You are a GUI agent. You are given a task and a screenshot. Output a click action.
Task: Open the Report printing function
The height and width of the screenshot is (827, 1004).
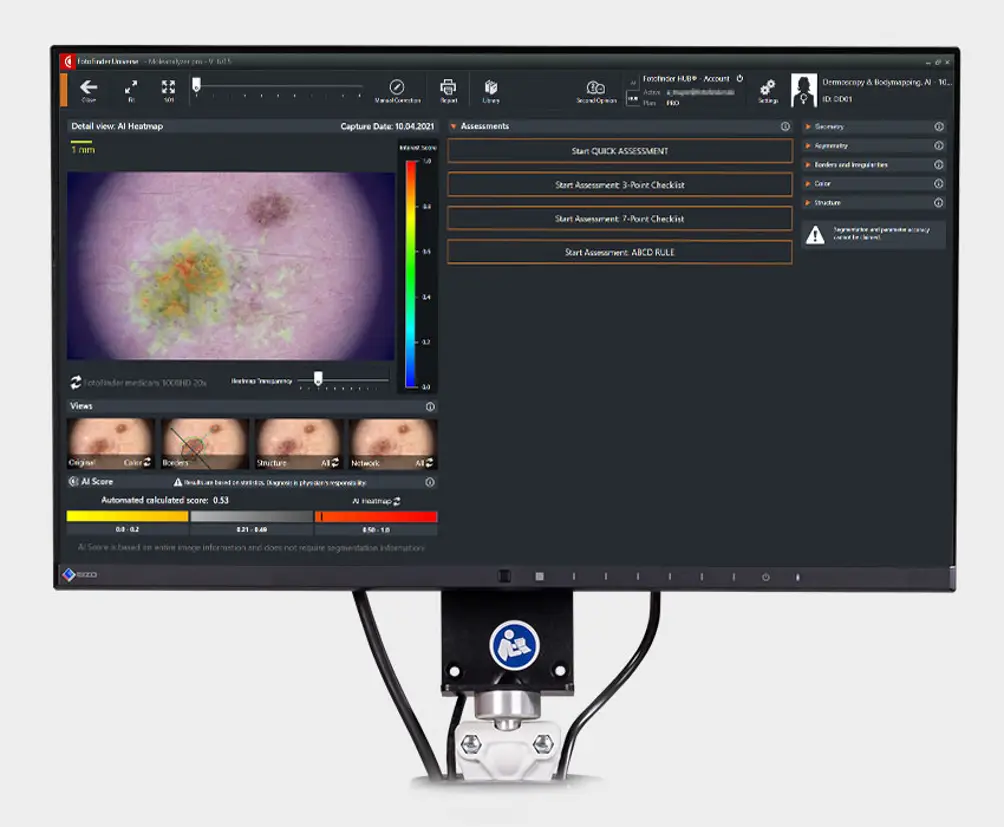[448, 88]
